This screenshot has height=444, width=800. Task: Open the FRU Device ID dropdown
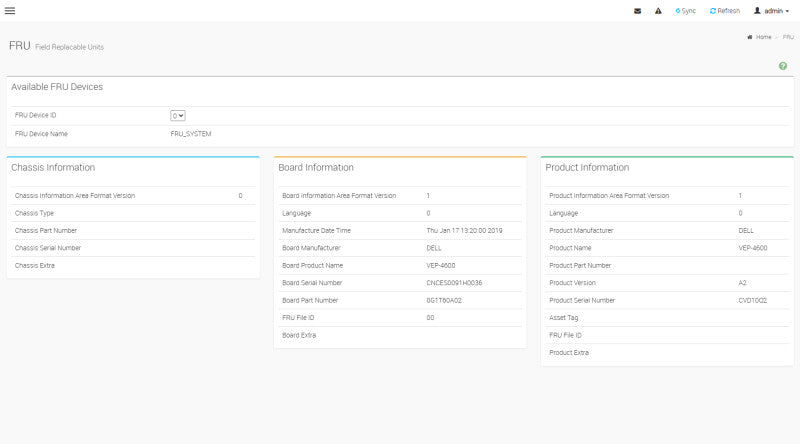coord(178,116)
